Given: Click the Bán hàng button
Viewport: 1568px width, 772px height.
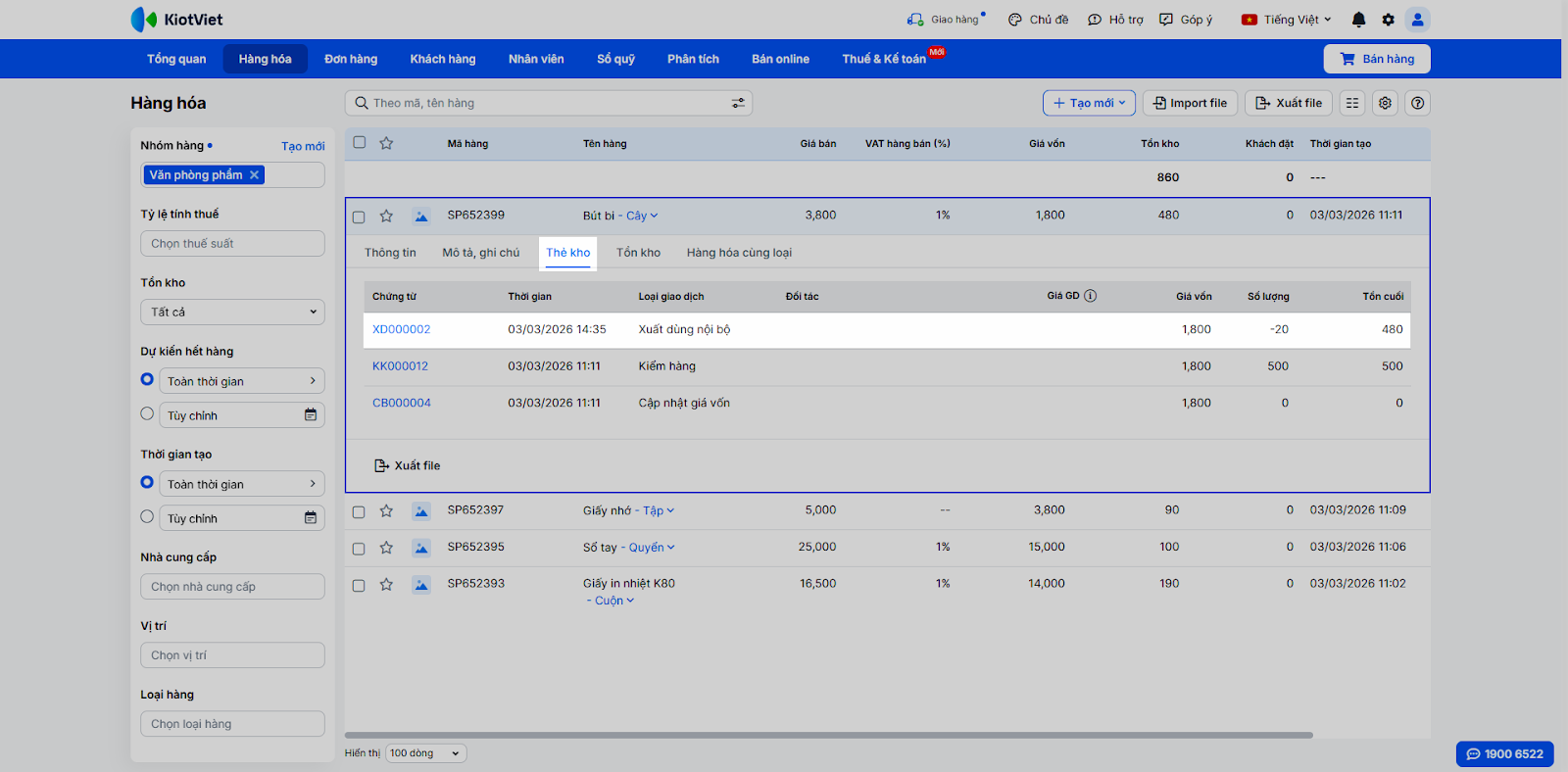Looking at the screenshot, I should pyautogui.click(x=1376, y=59).
